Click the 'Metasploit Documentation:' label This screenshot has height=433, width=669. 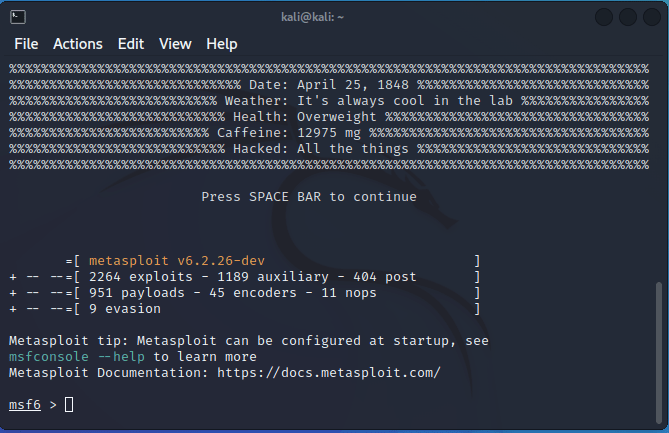tap(109, 372)
